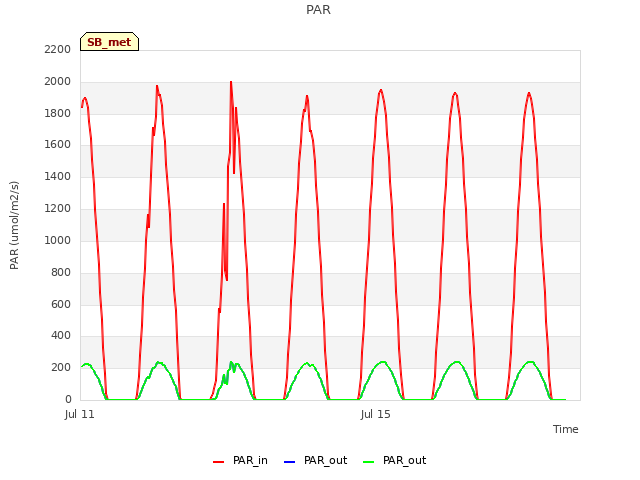The width and height of the screenshot is (640, 480).
Task: Click the blue PAR_out legend swatch
Action: click(289, 462)
